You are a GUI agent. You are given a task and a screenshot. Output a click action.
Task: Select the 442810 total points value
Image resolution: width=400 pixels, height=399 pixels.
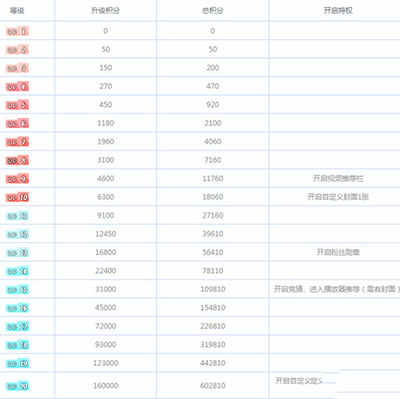213,363
